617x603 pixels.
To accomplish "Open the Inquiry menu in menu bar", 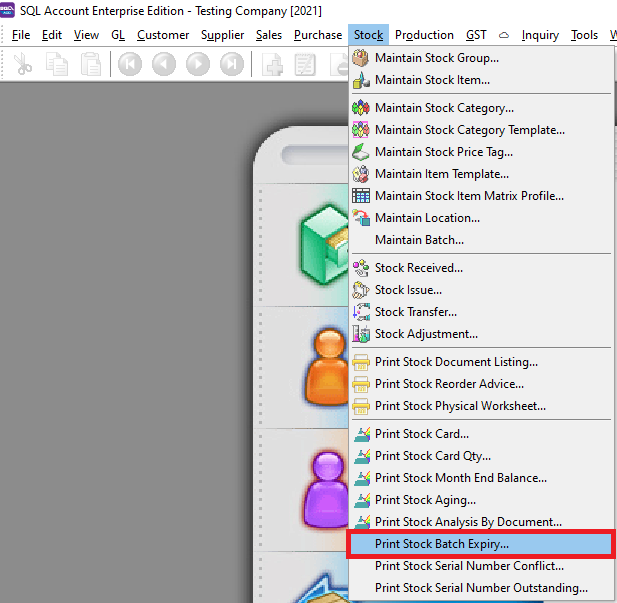I will point(540,35).
